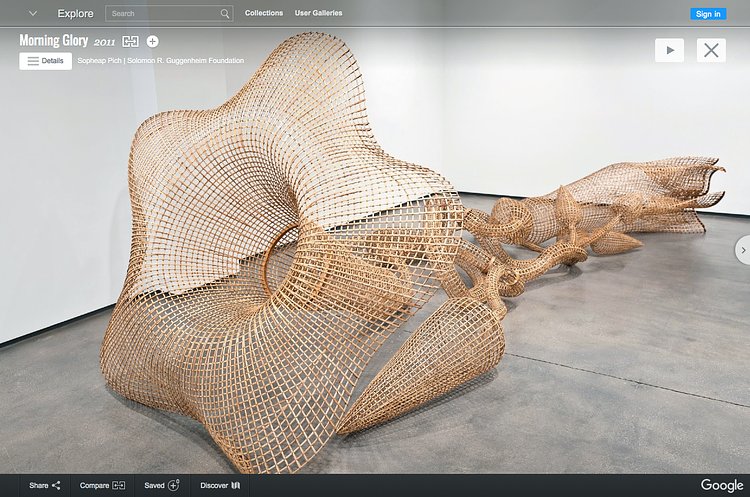Click the Google logo
Image resolution: width=750 pixels, height=497 pixels.
pyautogui.click(x=721, y=485)
